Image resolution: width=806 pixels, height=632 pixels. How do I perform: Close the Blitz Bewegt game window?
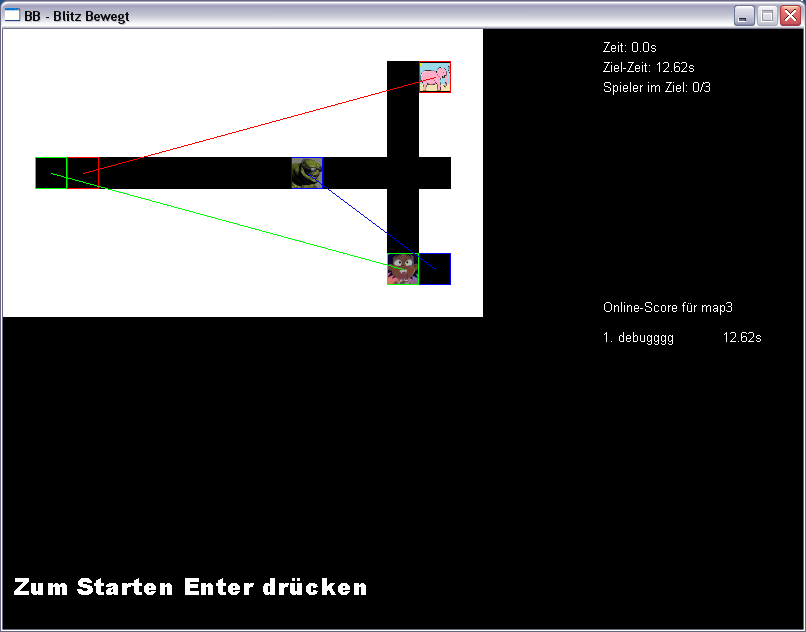790,16
